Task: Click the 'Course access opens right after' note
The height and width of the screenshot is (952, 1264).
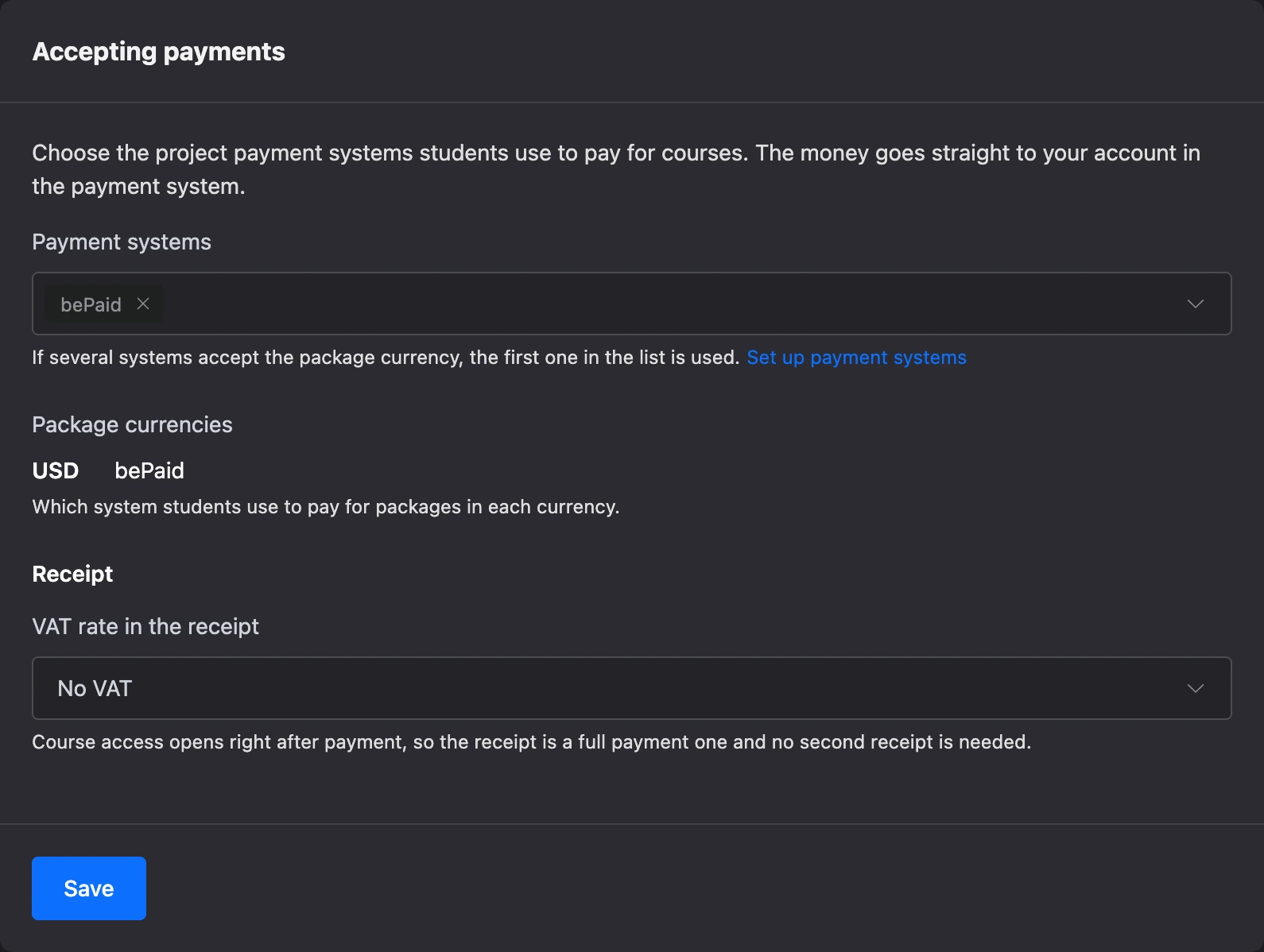Action: 531,742
